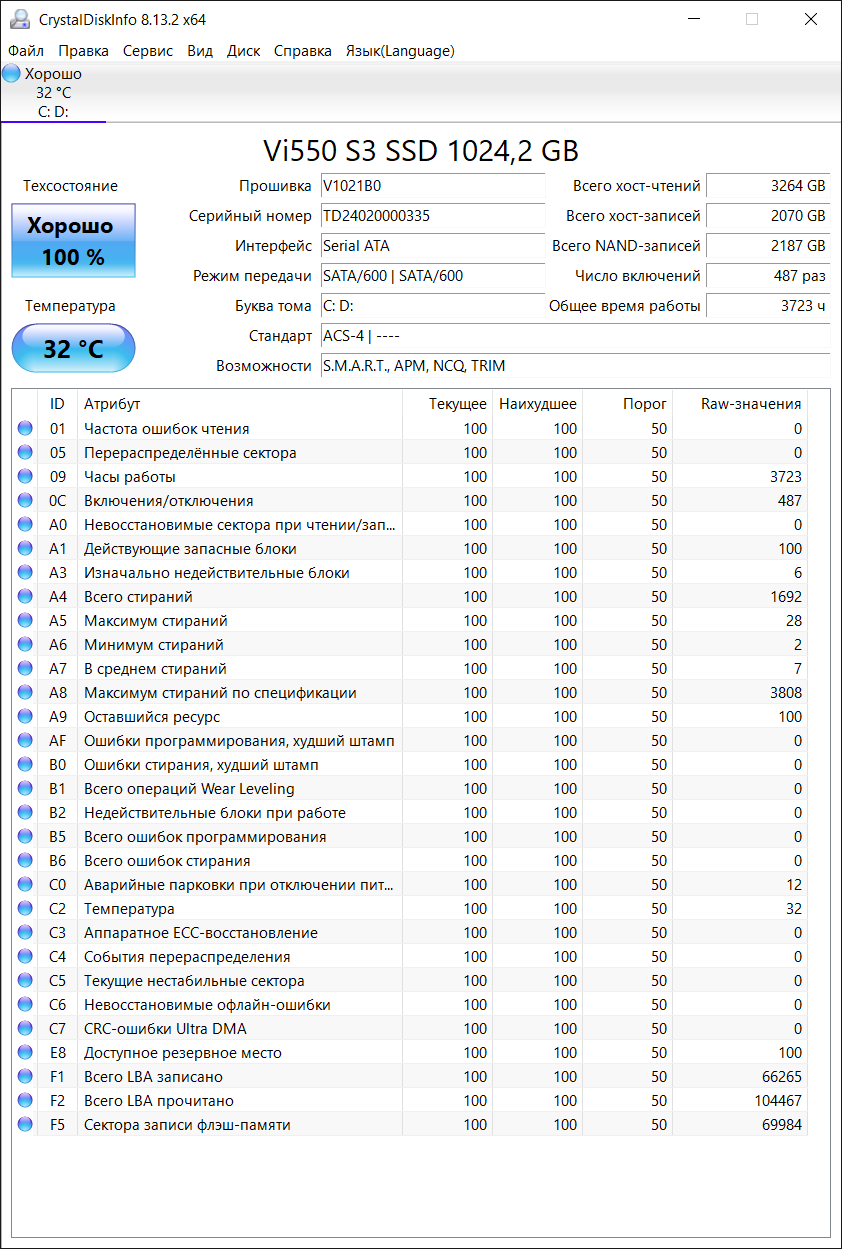The width and height of the screenshot is (842, 1249).
Task: Click the Хорошо 100 % health status button
Action: tap(73, 241)
